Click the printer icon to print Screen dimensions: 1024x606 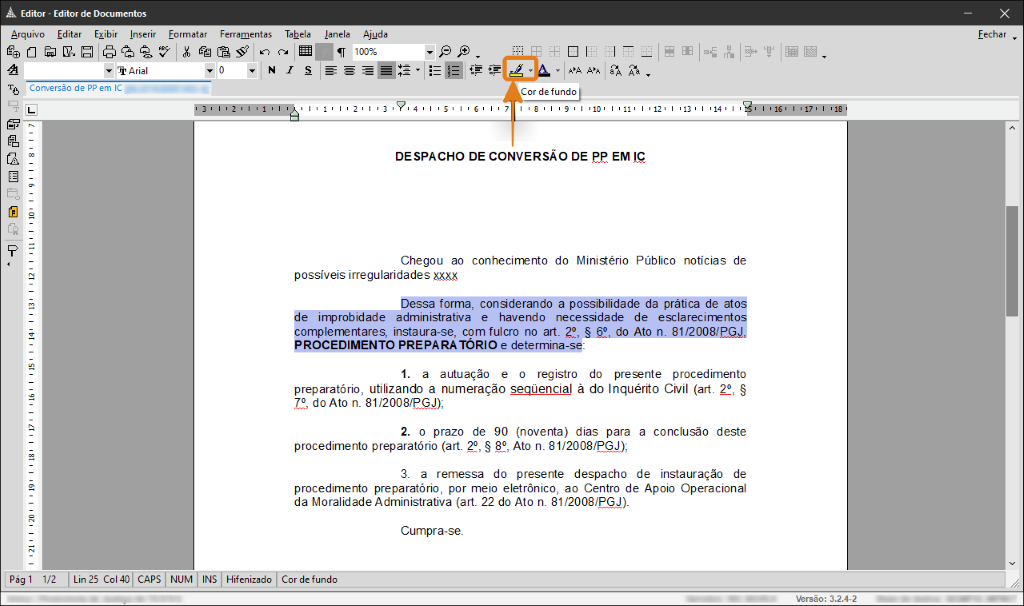click(x=109, y=52)
